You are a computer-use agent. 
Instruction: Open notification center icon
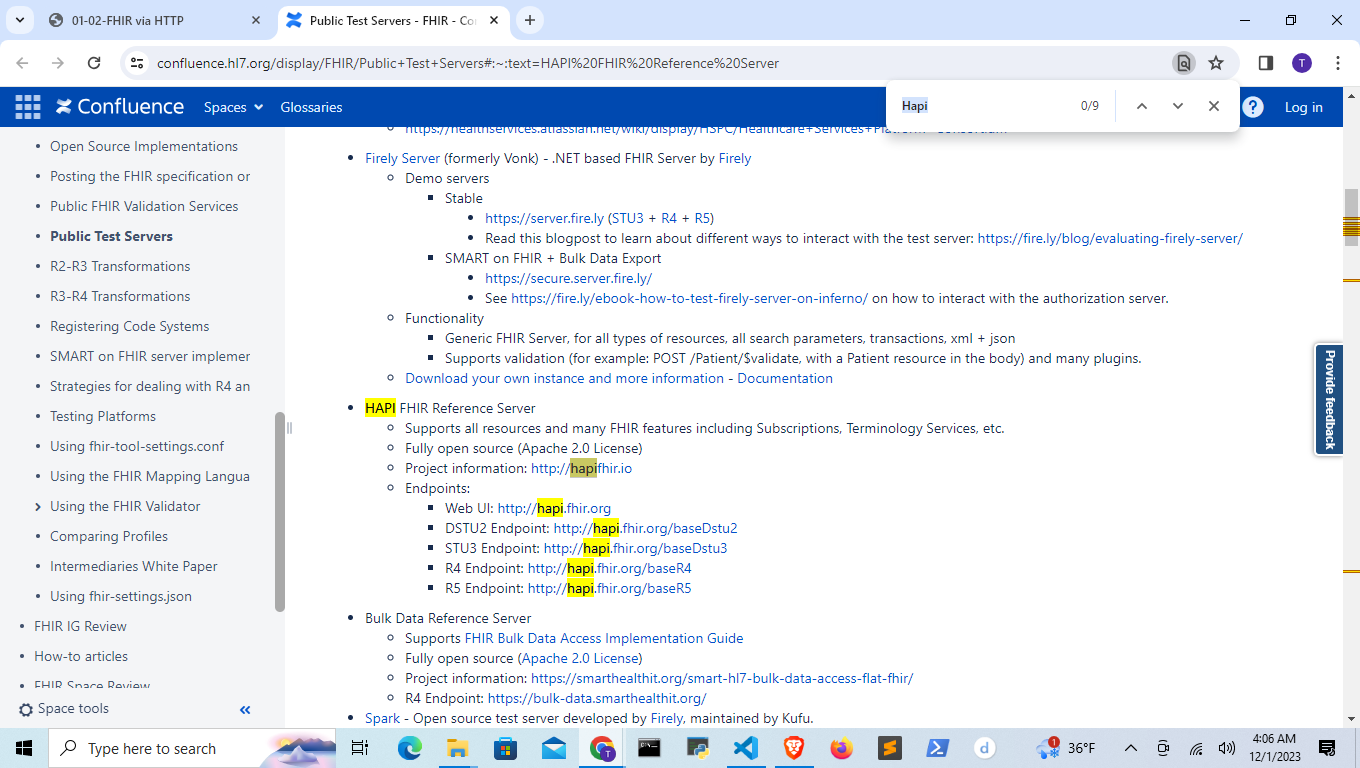pyautogui.click(x=1327, y=748)
